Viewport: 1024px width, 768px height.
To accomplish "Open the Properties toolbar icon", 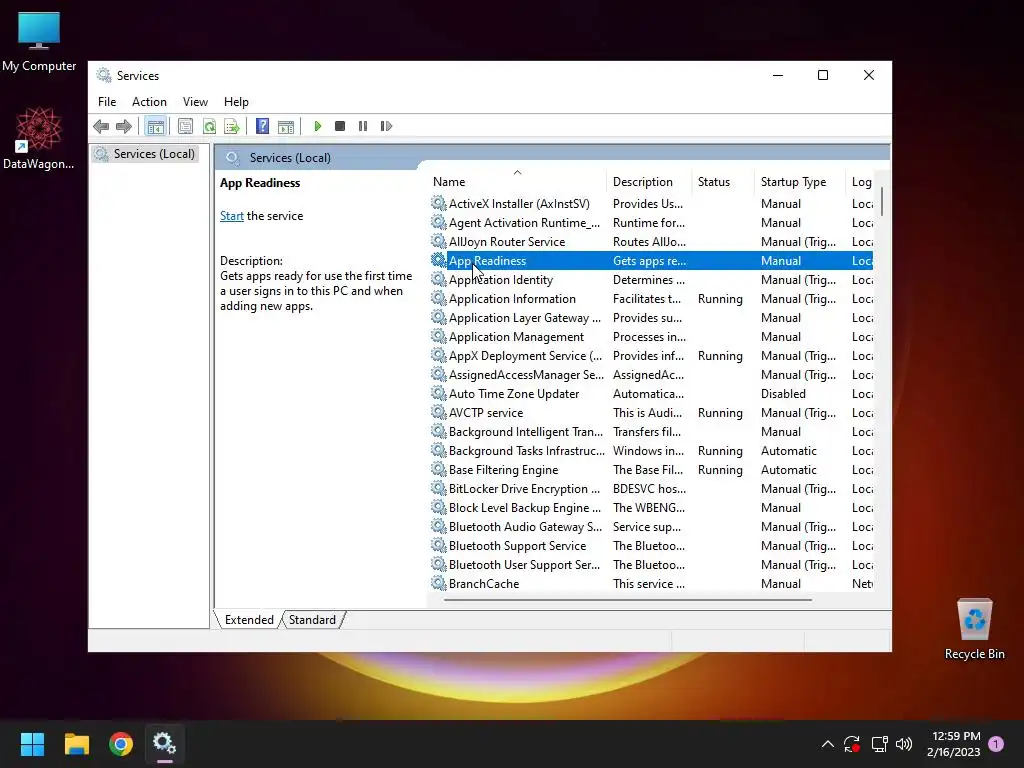I will [185, 126].
